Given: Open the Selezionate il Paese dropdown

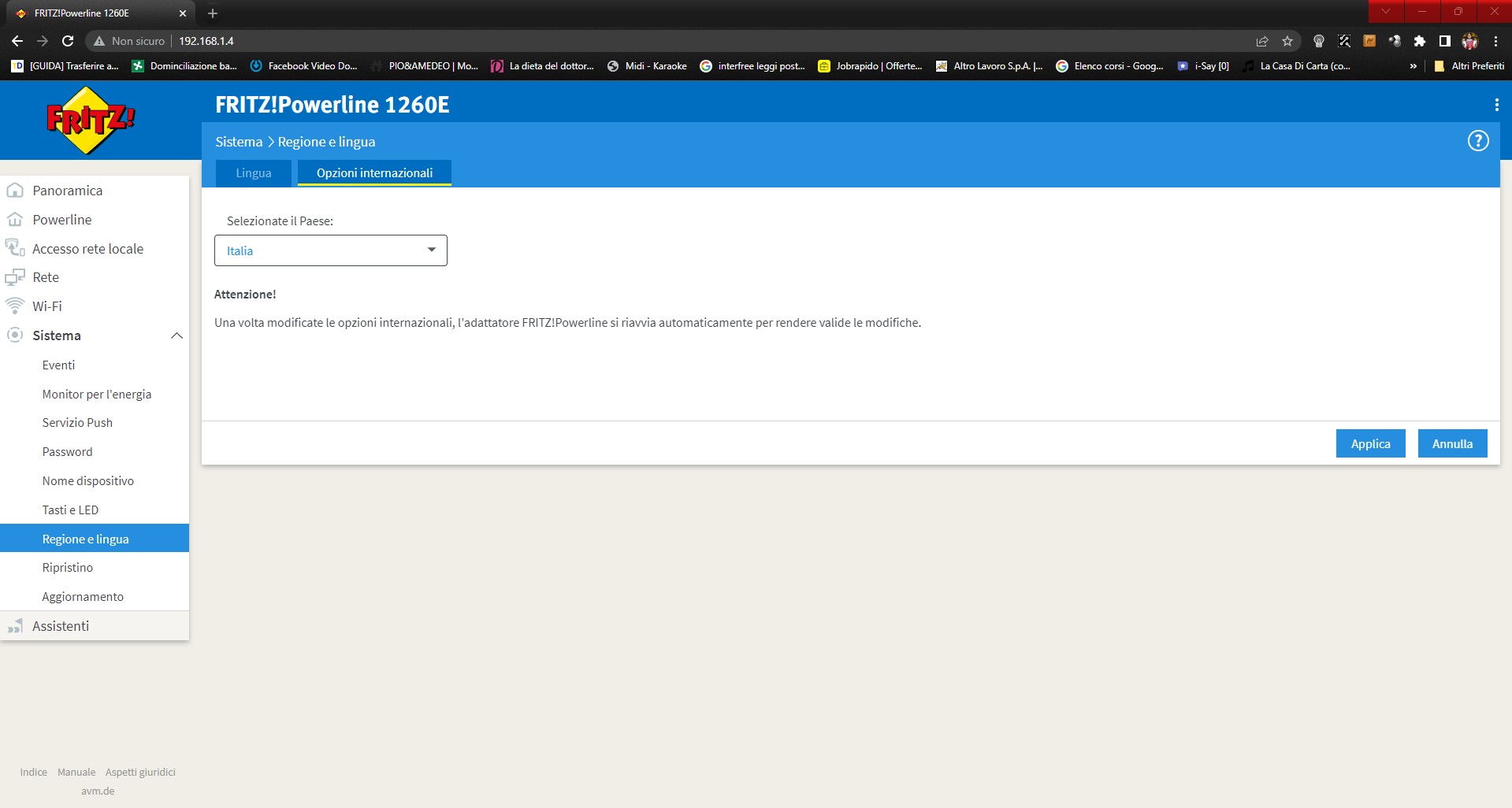Looking at the screenshot, I should pos(331,250).
